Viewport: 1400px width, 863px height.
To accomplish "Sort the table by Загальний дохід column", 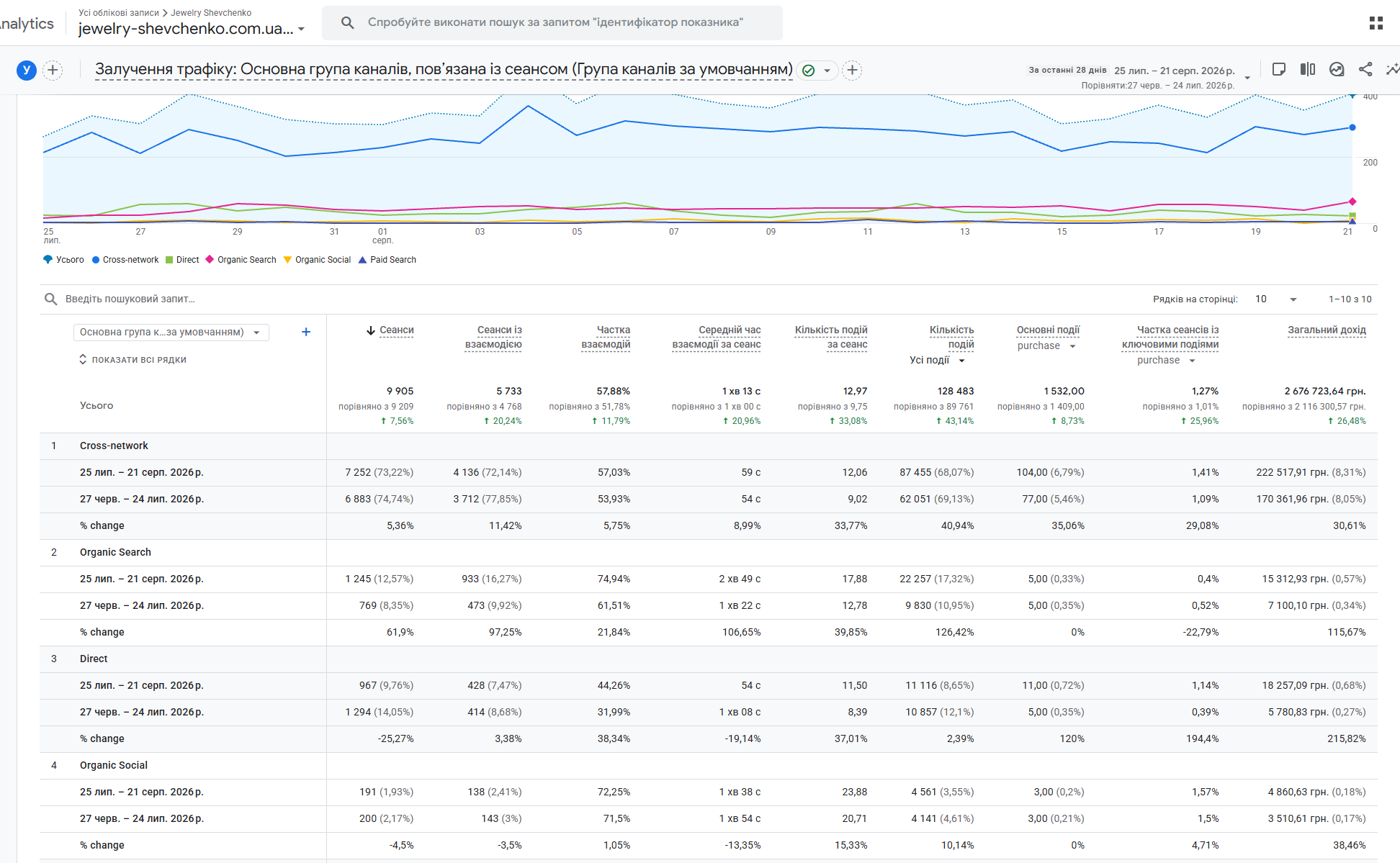I will (x=1327, y=330).
